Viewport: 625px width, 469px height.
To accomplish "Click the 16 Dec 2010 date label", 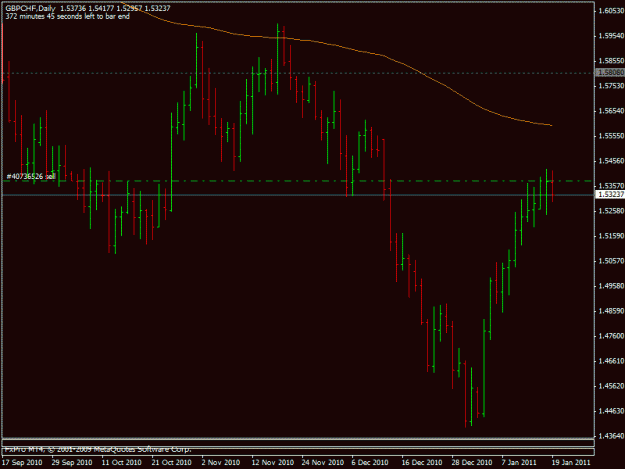I will click(x=422, y=462).
